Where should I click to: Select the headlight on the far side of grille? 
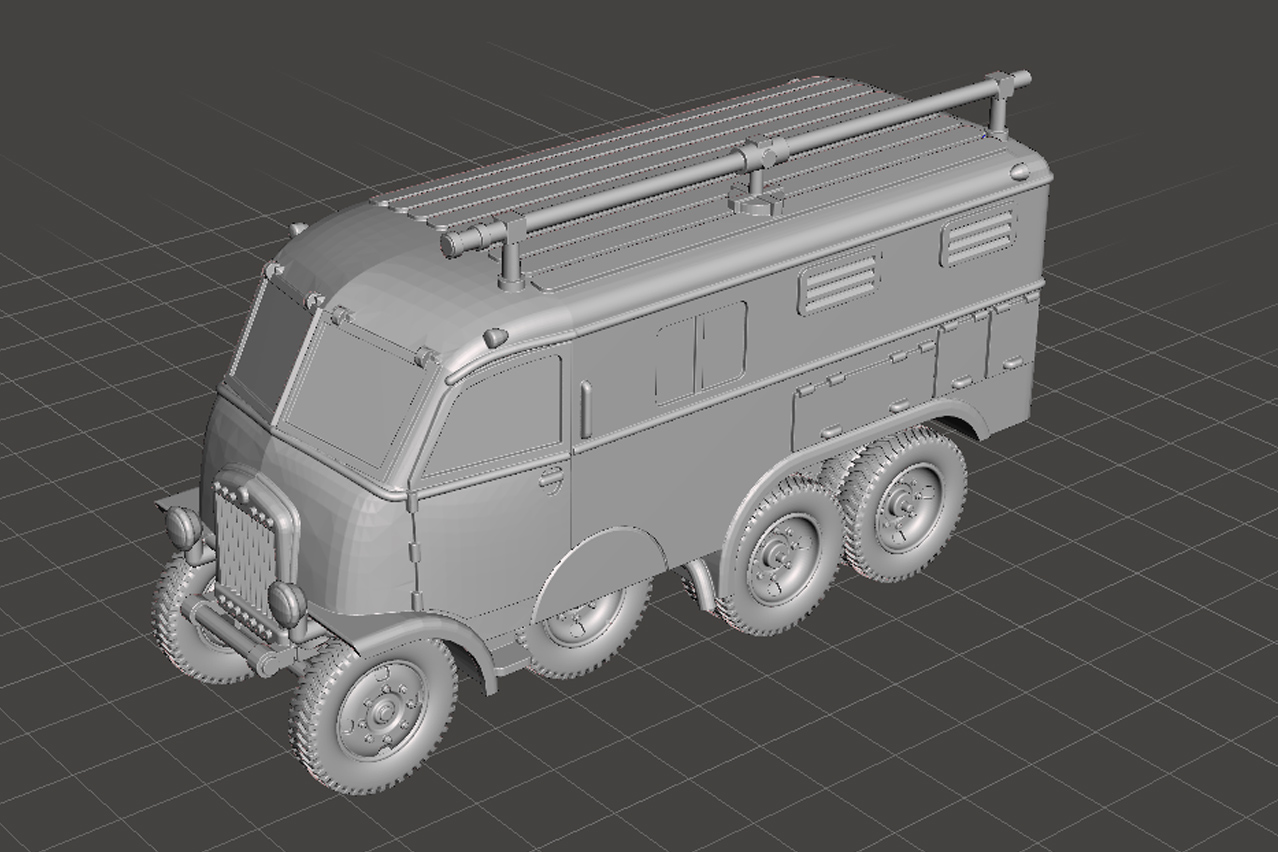coord(183,526)
